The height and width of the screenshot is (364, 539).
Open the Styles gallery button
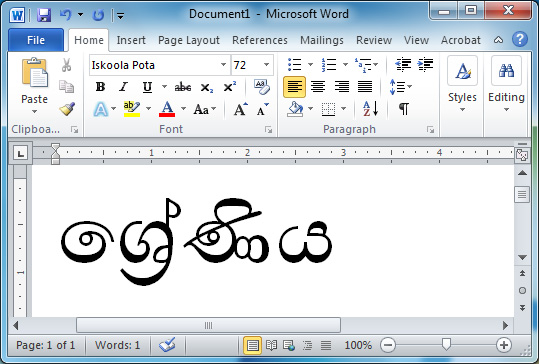point(462,85)
